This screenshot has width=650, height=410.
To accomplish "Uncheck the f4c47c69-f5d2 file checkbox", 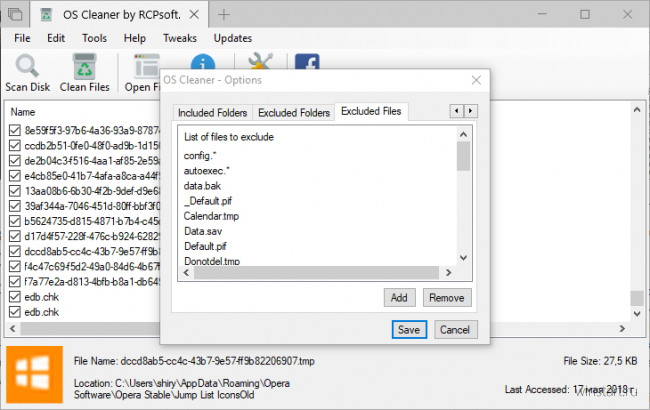I will coord(15,267).
